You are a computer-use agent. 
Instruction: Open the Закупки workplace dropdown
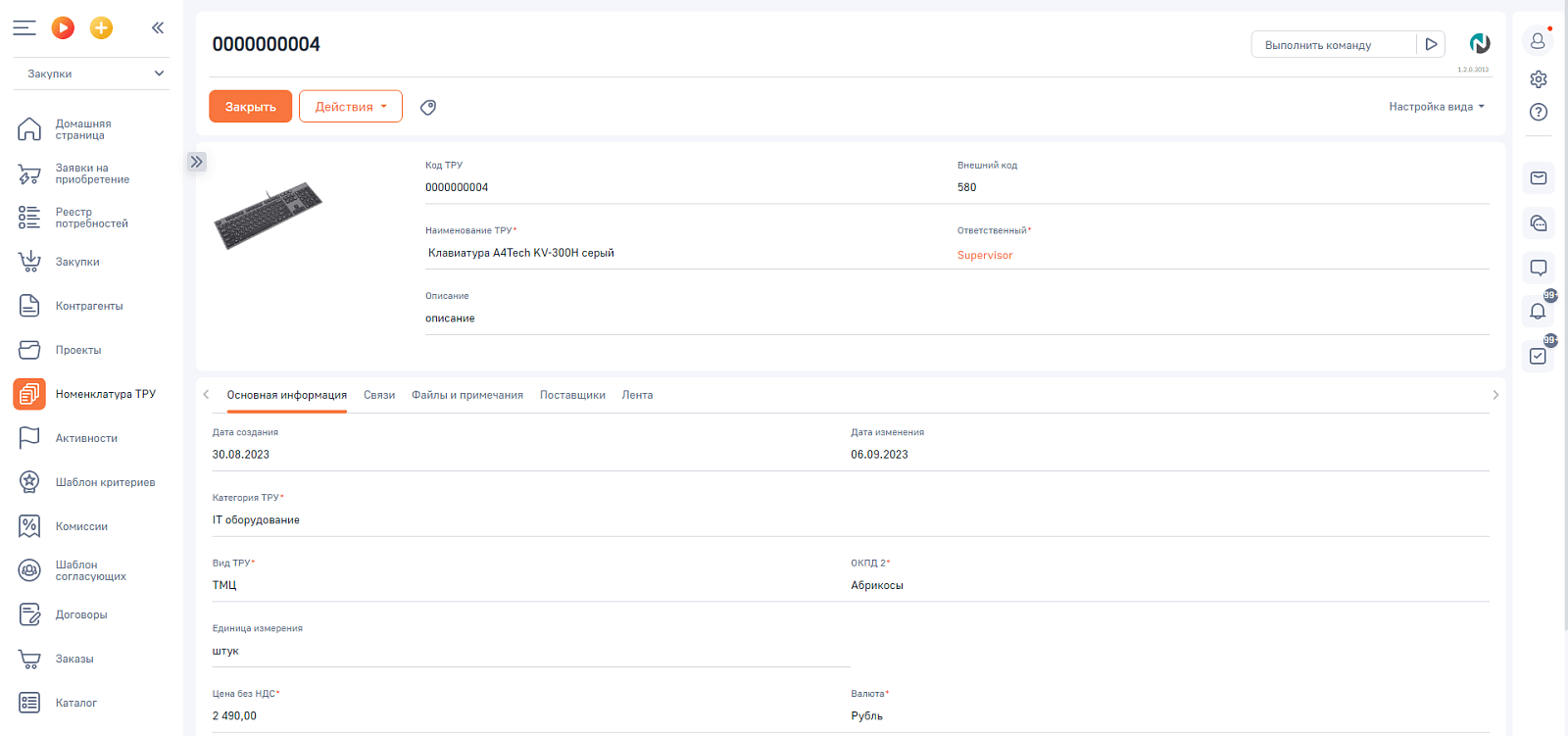[x=91, y=74]
